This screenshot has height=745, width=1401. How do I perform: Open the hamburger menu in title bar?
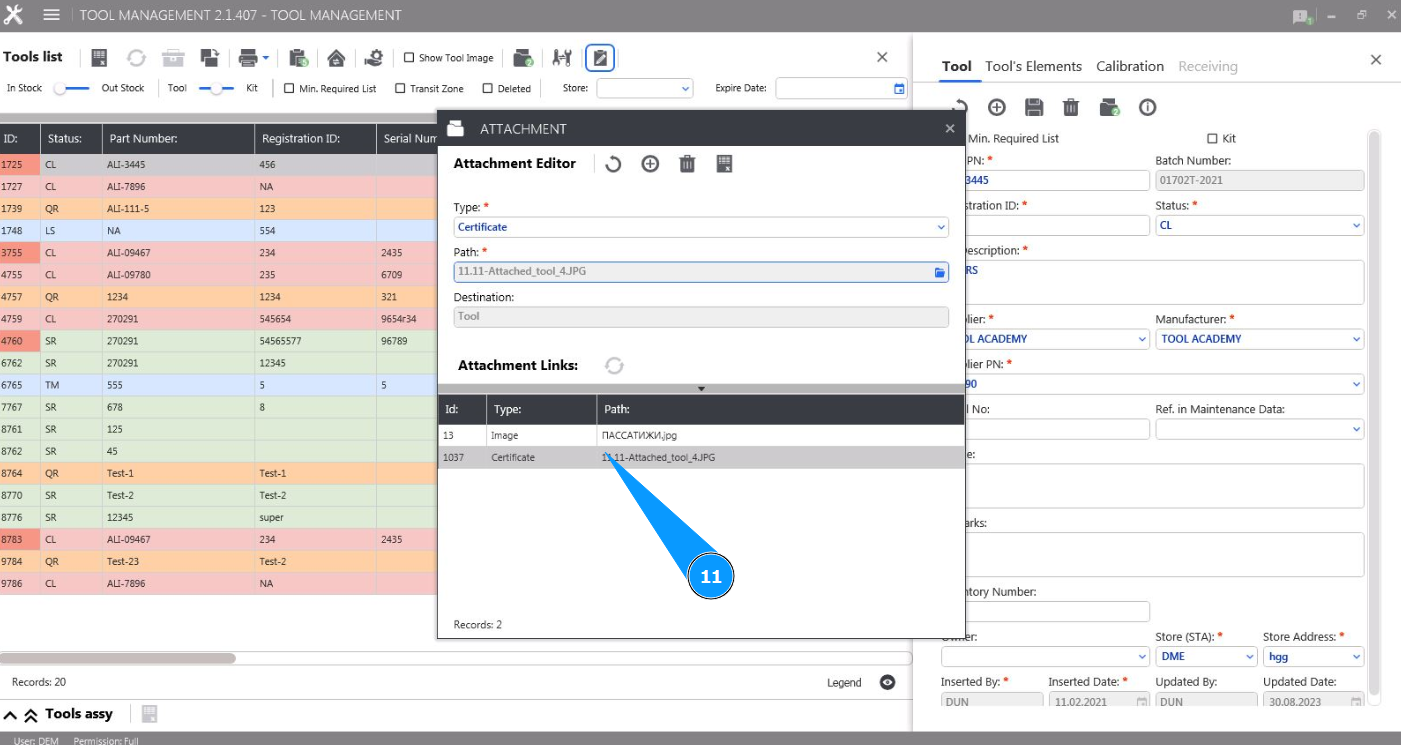(x=52, y=15)
